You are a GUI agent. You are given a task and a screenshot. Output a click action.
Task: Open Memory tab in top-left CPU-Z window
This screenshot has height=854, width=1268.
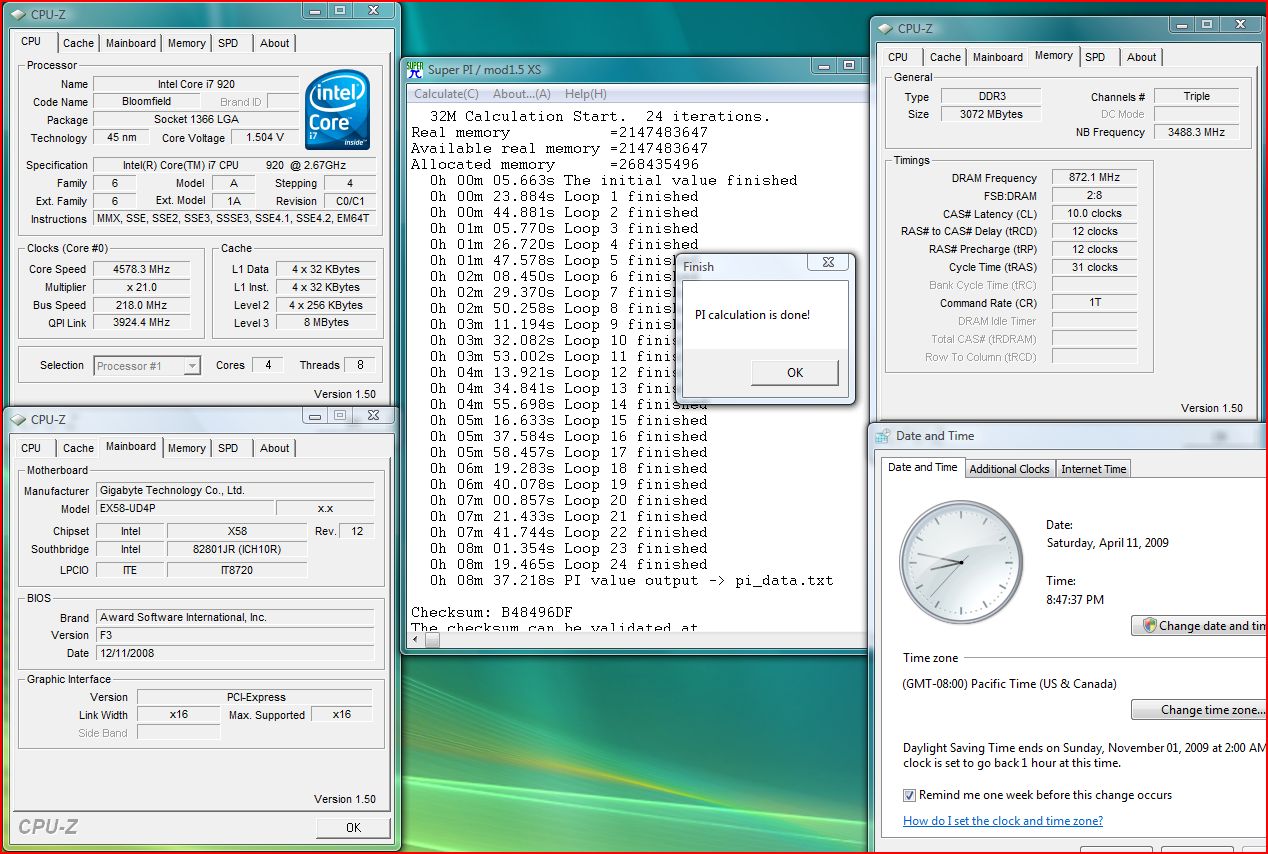pyautogui.click(x=187, y=43)
